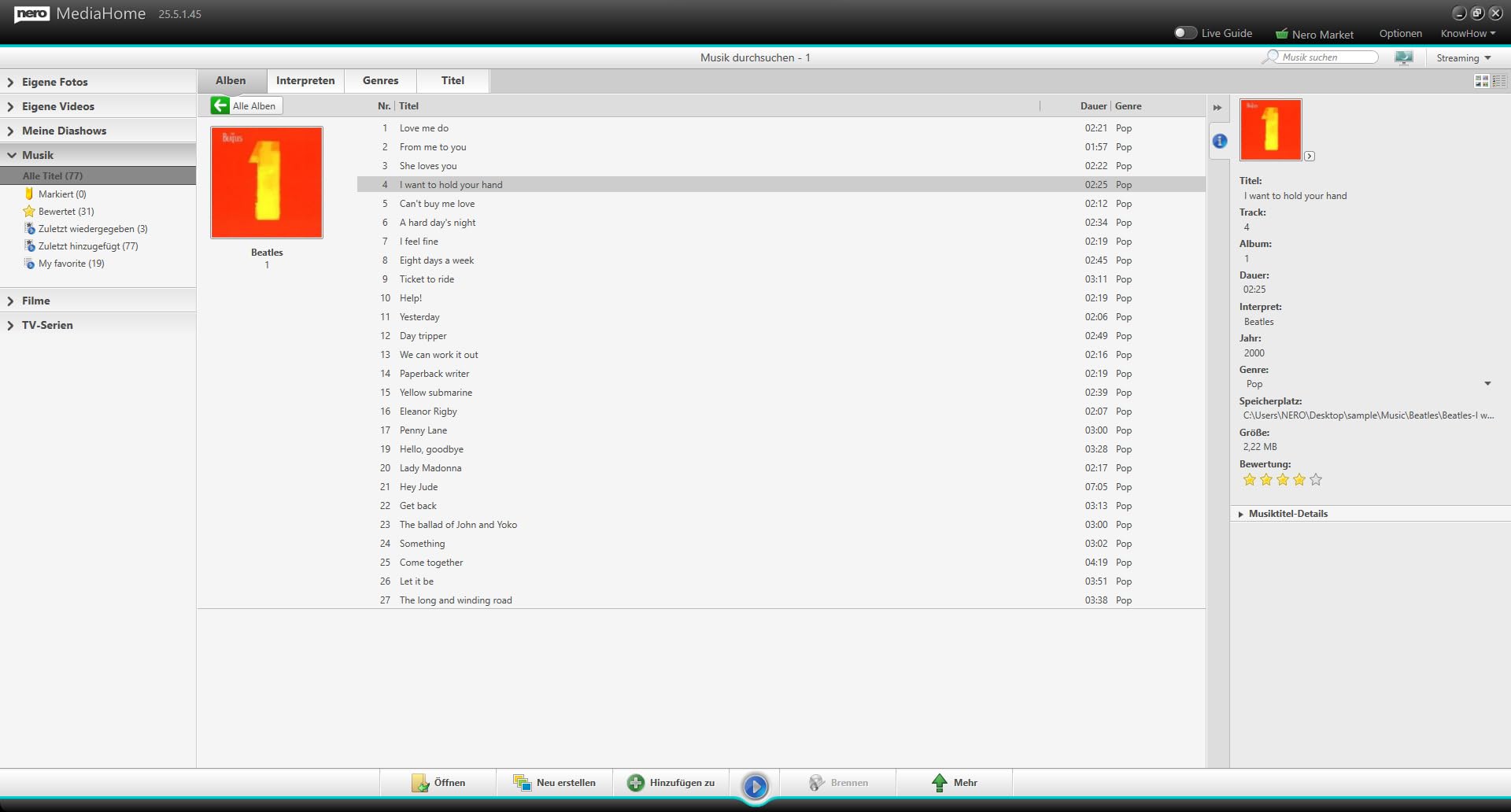Click the TV monitor playback device icon
This screenshot has height=812, width=1511.
(x=1404, y=57)
